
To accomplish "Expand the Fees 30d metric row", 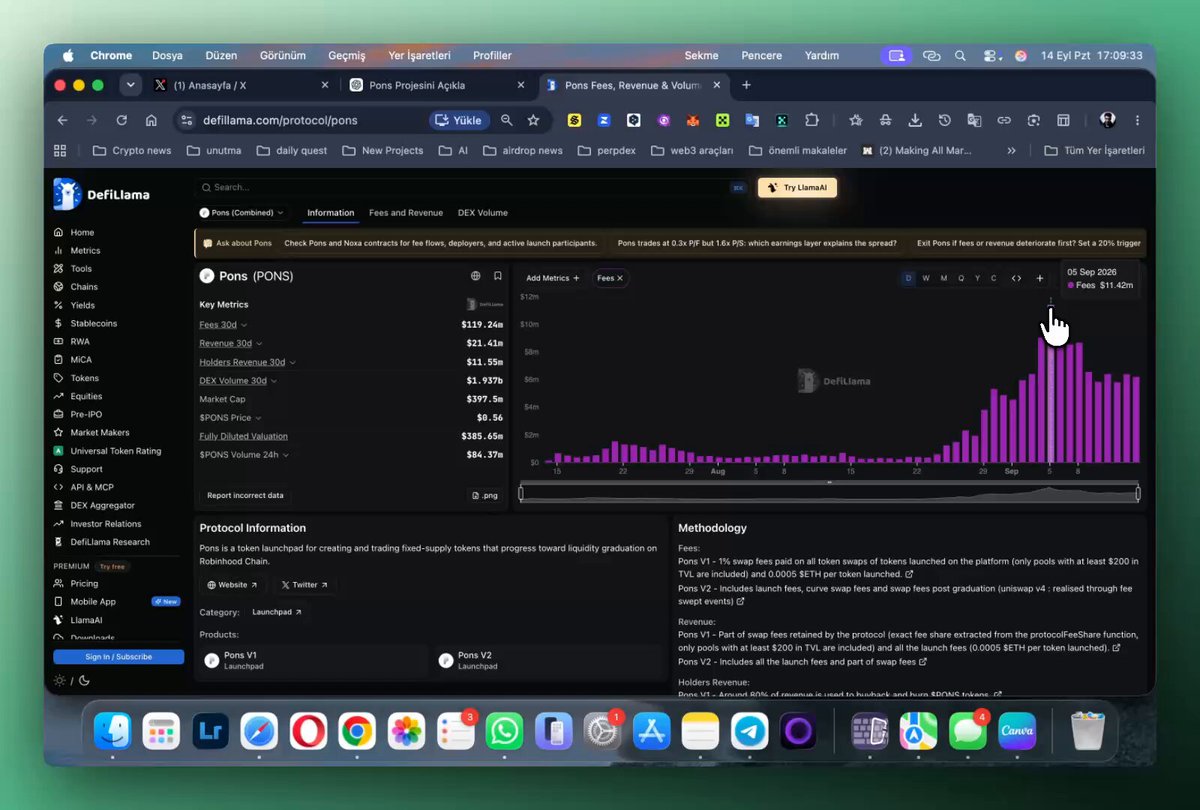I will click(223, 325).
